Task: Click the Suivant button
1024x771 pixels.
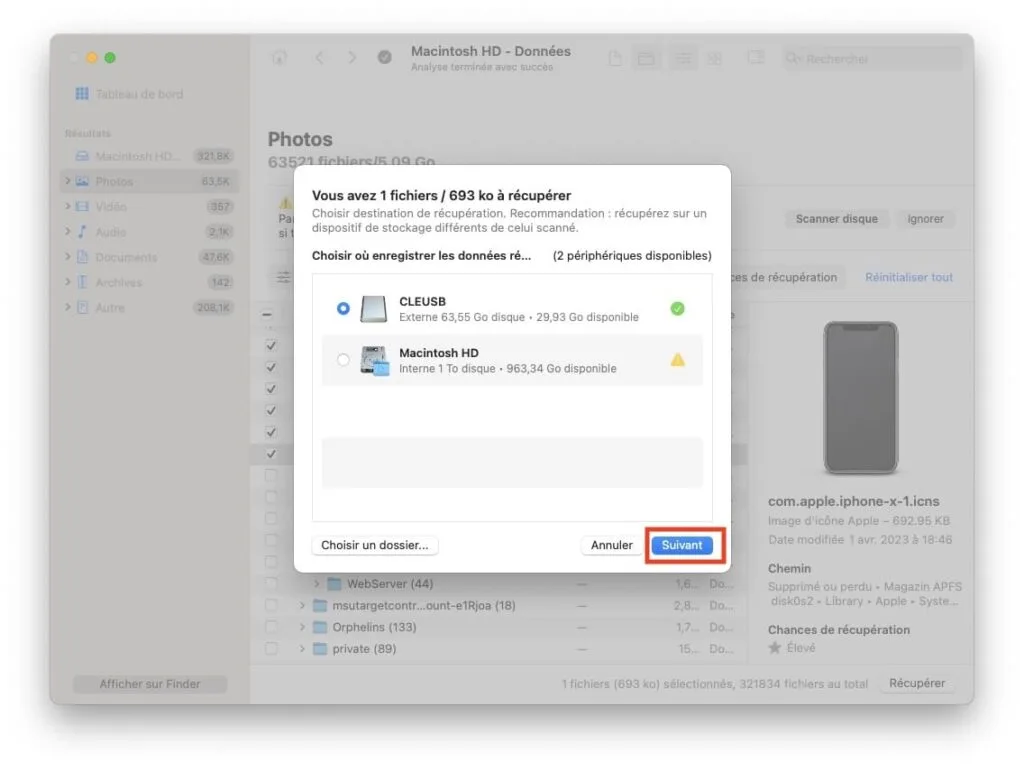Action: [684, 545]
